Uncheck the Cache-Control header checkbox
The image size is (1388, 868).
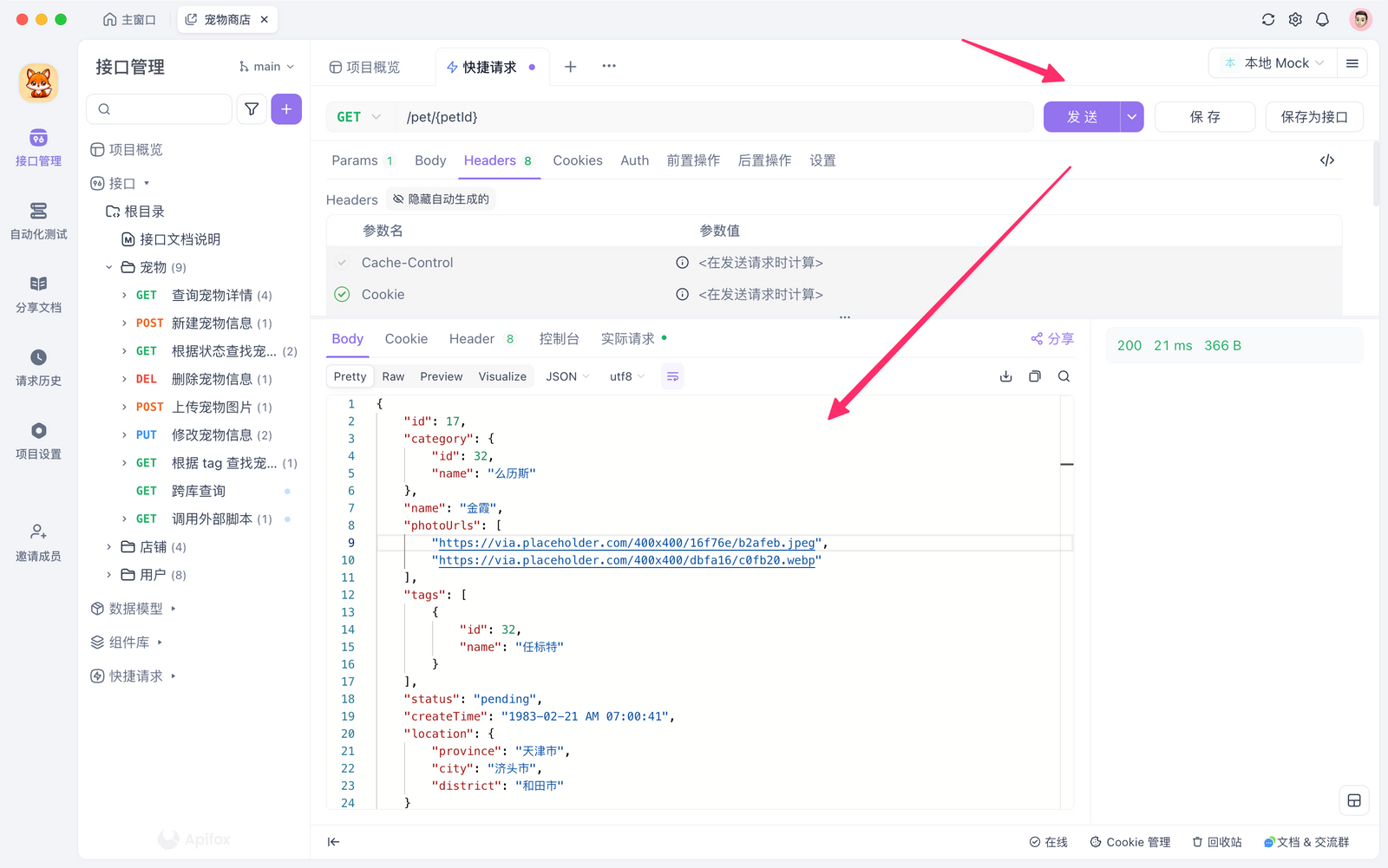coord(342,262)
